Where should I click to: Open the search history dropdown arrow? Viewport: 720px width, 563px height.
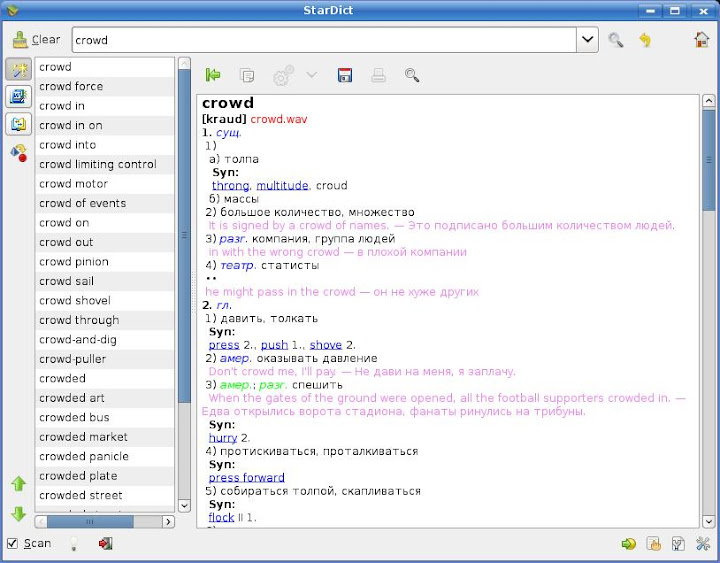point(587,40)
